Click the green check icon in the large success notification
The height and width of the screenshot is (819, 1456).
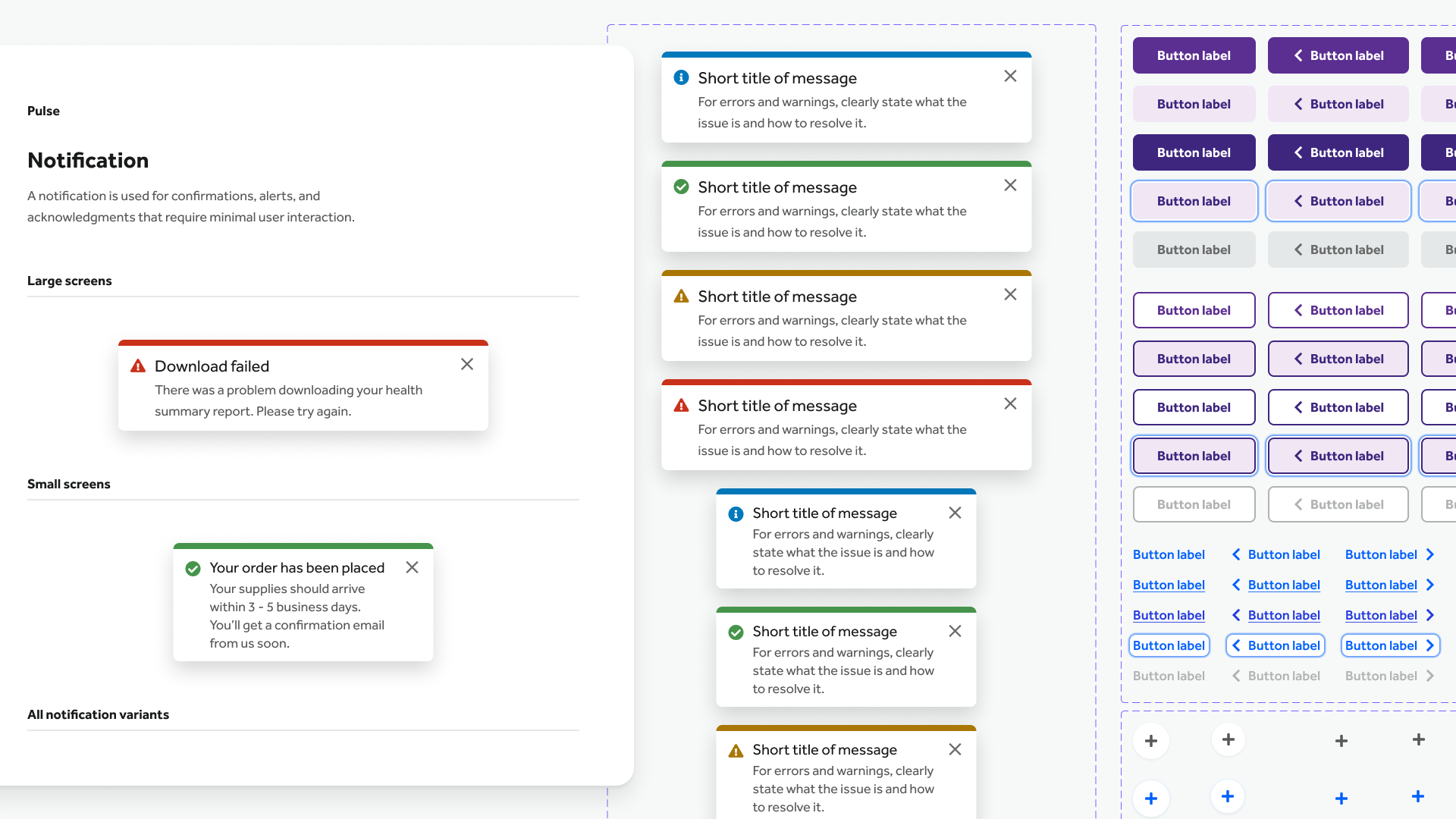click(x=682, y=187)
